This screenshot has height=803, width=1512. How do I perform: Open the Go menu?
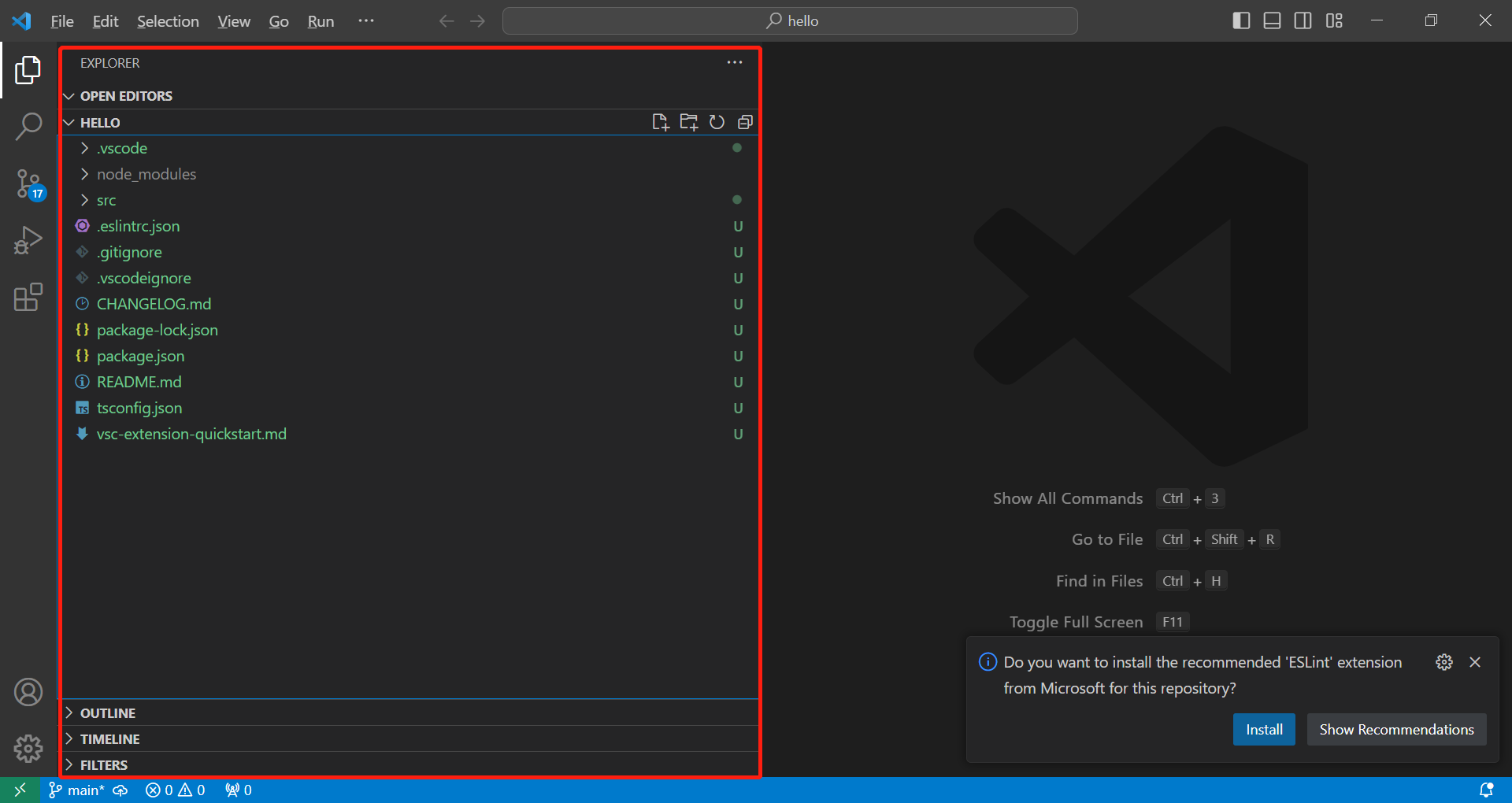(279, 21)
